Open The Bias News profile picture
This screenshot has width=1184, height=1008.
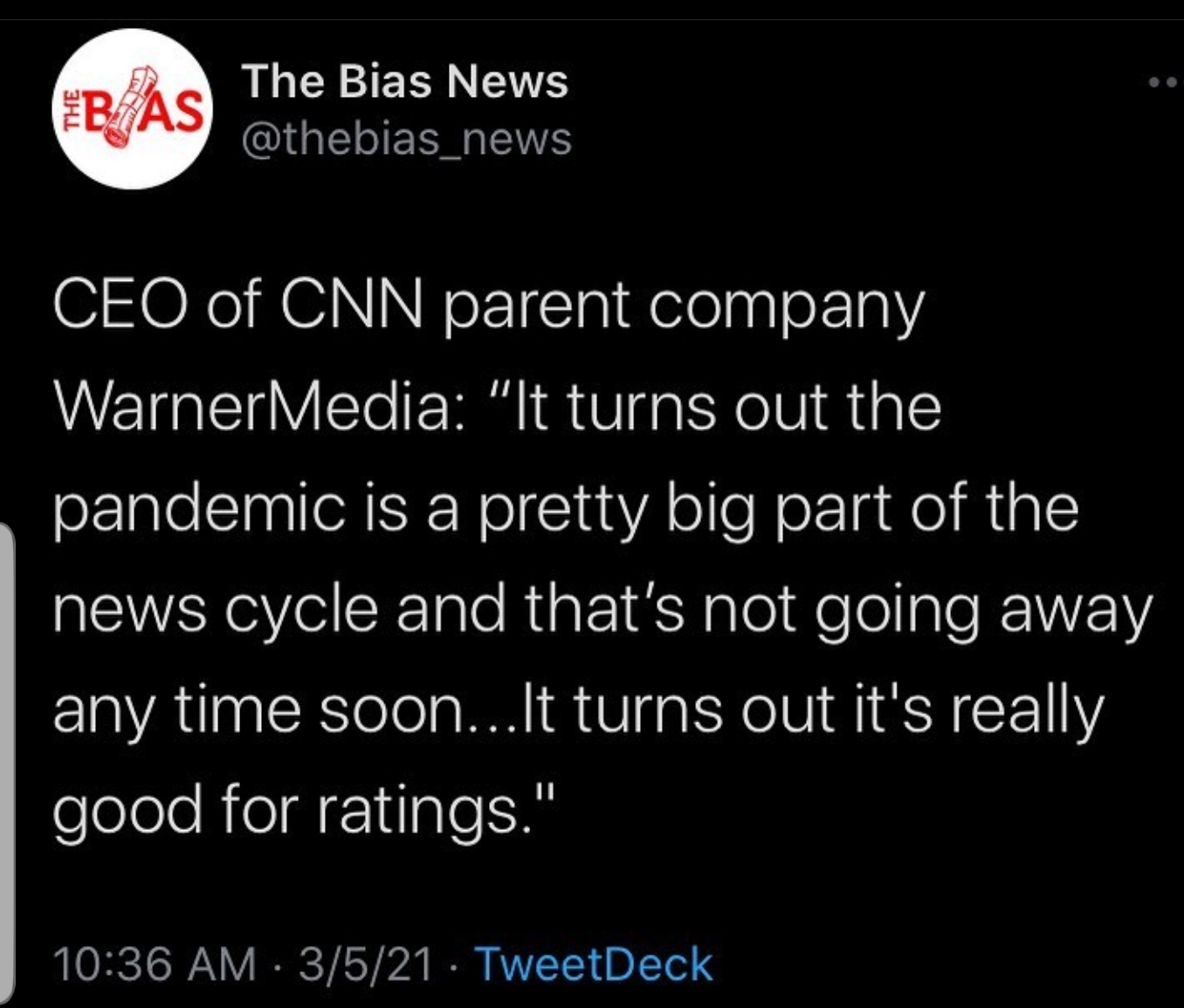coord(133,110)
